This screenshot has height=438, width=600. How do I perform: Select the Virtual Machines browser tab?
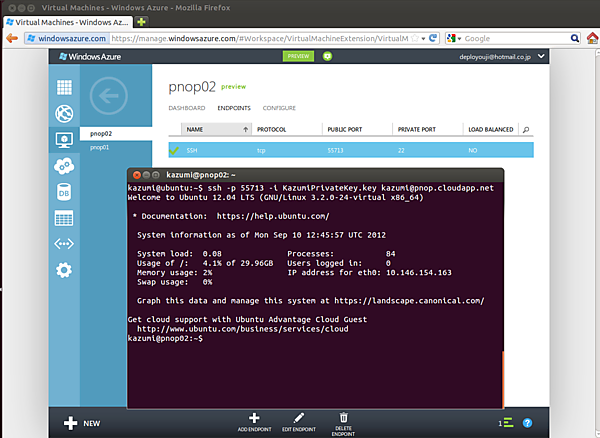[68, 22]
